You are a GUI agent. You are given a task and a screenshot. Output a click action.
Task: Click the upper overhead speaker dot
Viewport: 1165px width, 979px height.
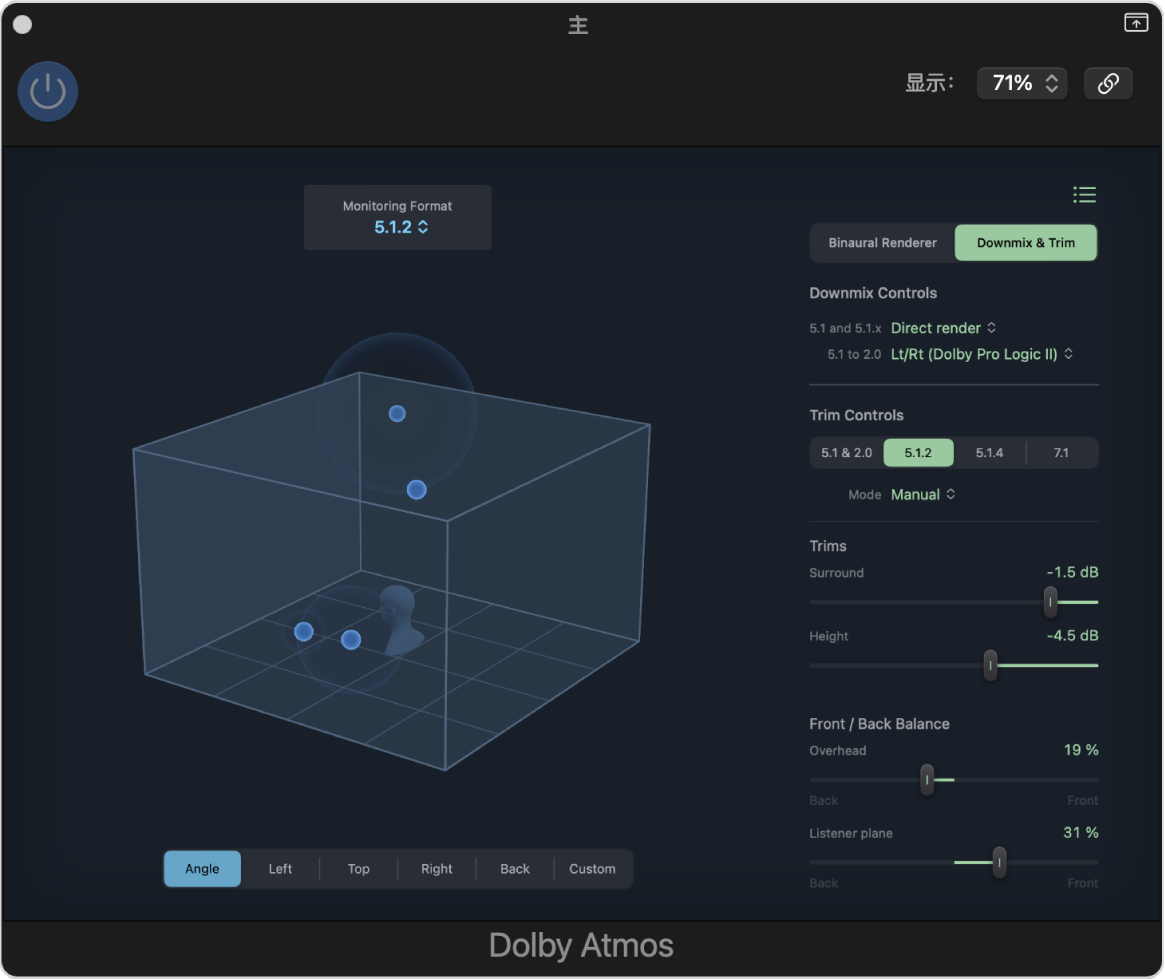pos(397,414)
